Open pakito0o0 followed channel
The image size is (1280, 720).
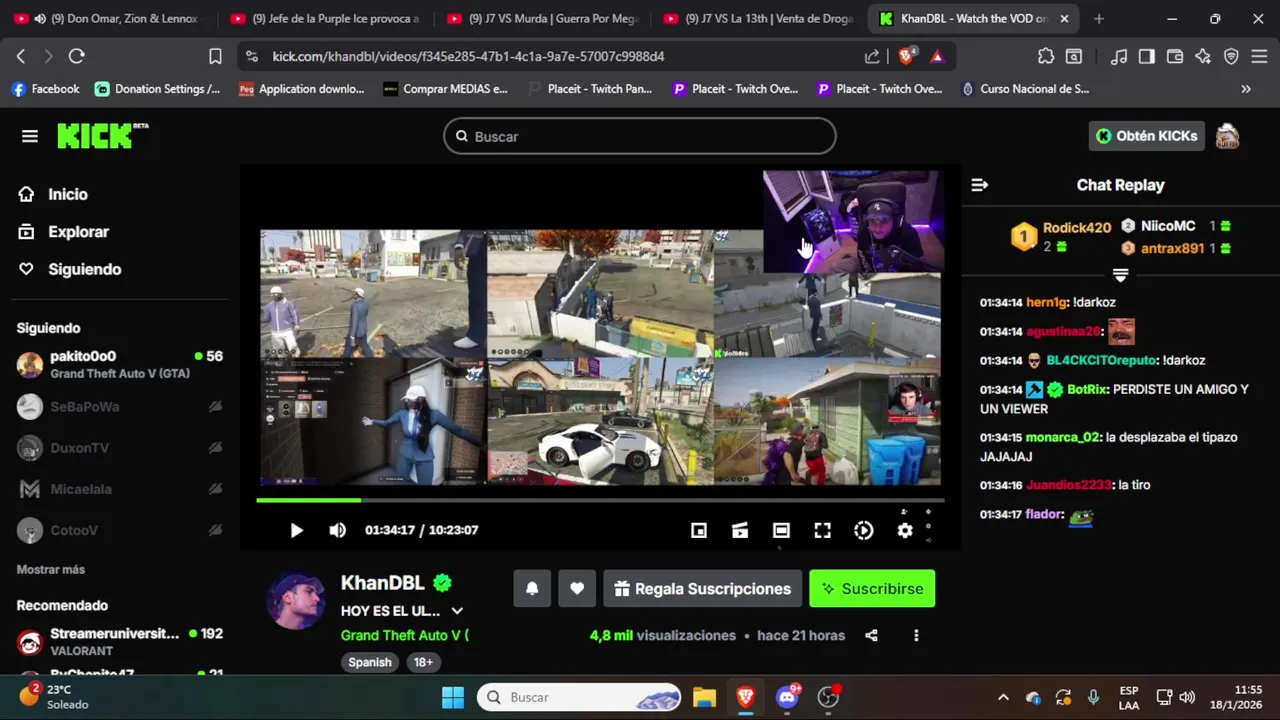[120, 364]
